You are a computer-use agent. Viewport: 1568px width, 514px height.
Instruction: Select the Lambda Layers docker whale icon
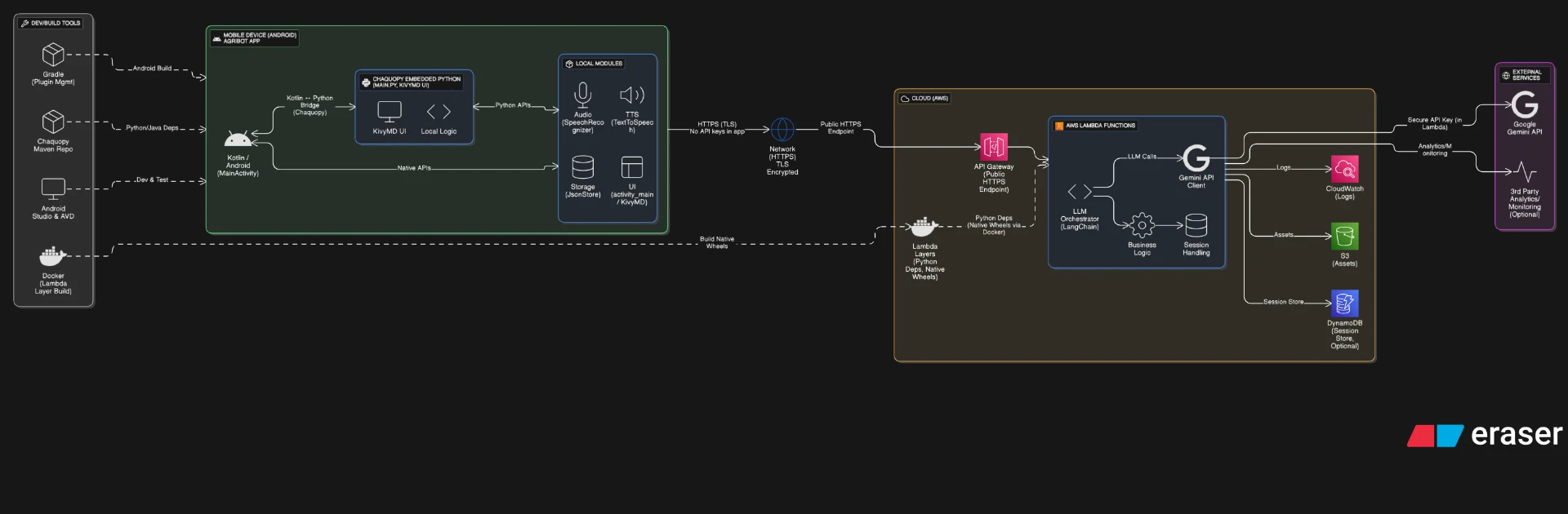point(924,226)
